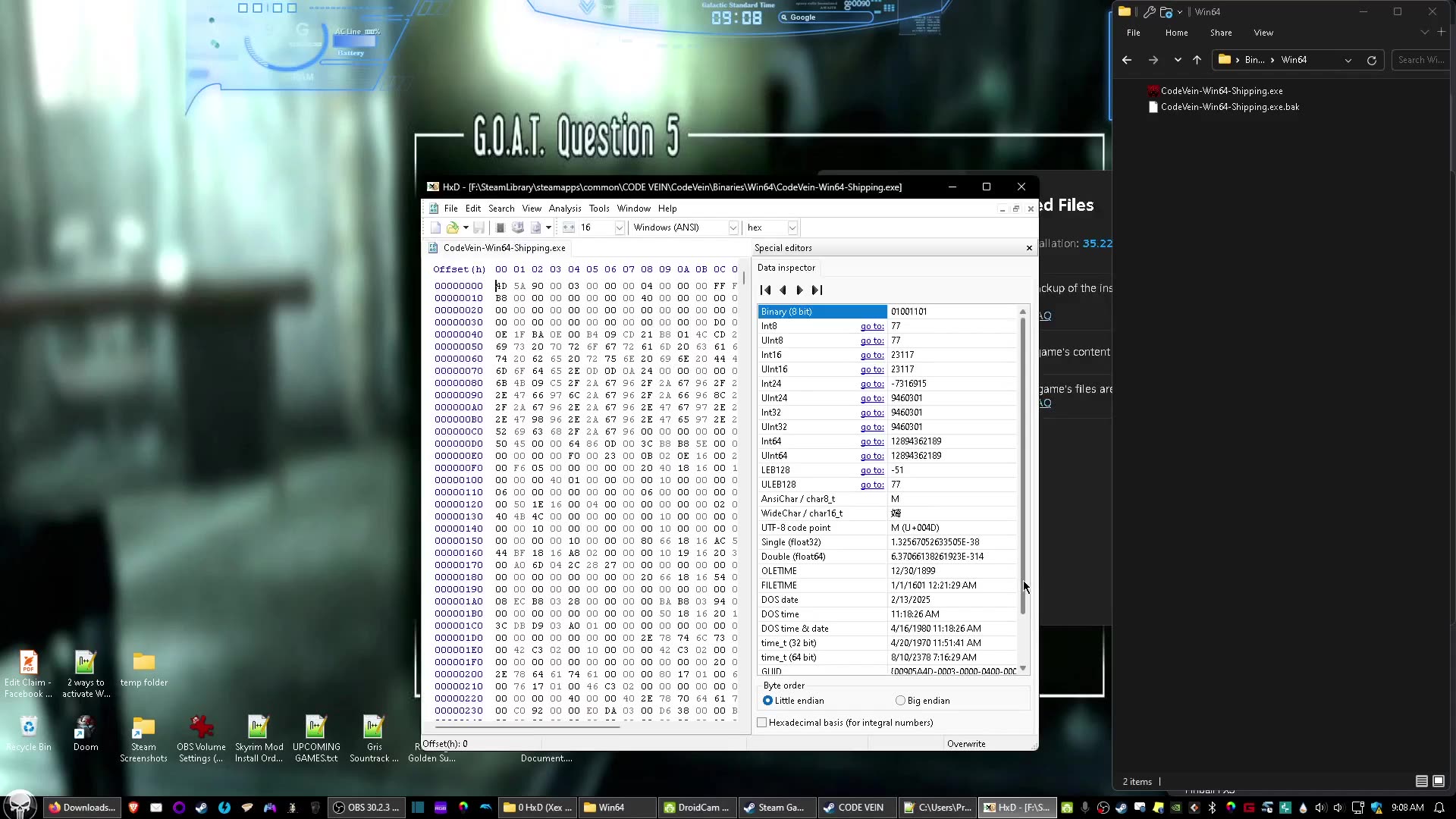1456x819 pixels.
Task: Open the Tools menu
Action: 598,209
